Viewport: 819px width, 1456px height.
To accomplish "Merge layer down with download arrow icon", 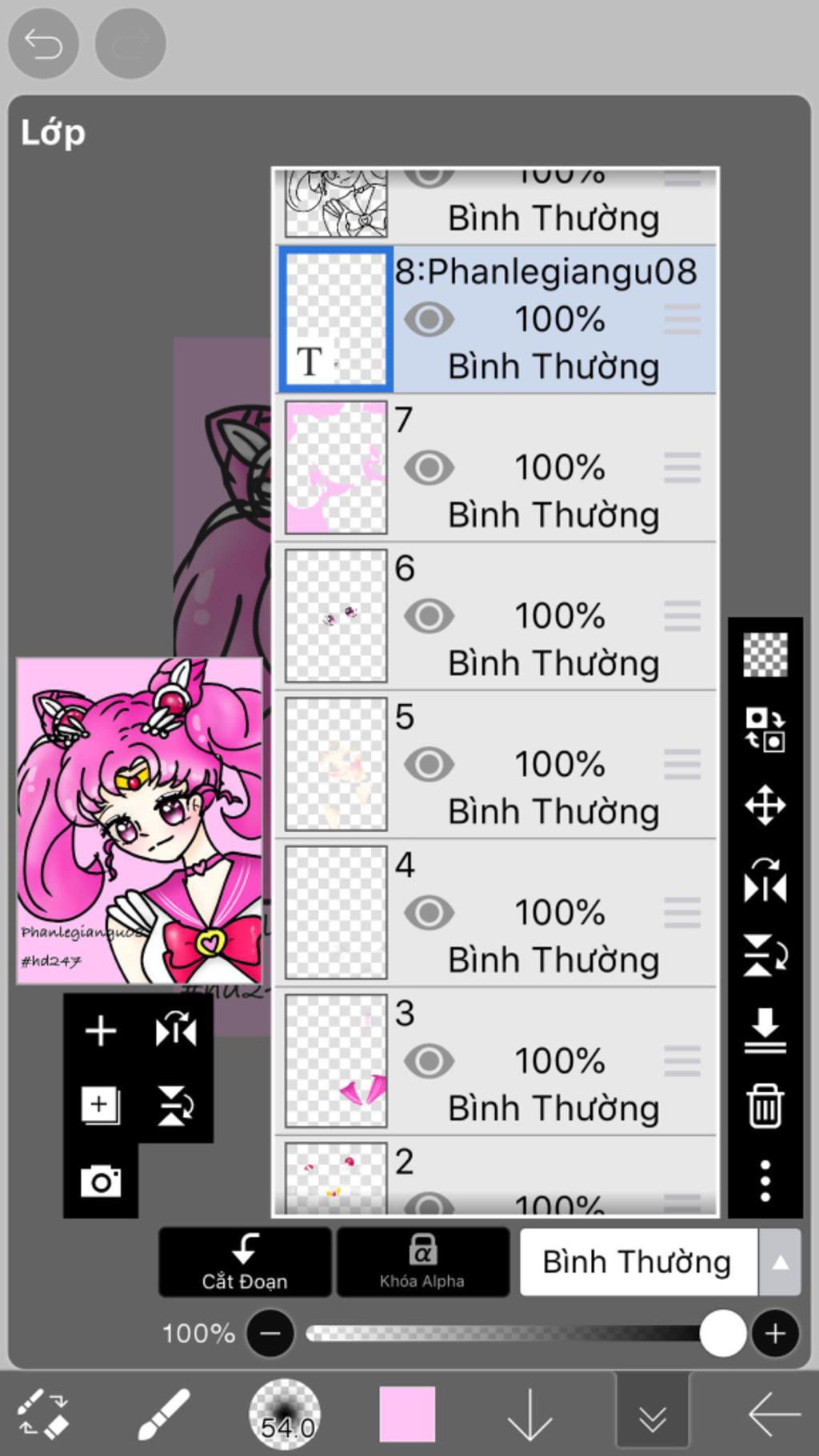I will (x=765, y=1030).
